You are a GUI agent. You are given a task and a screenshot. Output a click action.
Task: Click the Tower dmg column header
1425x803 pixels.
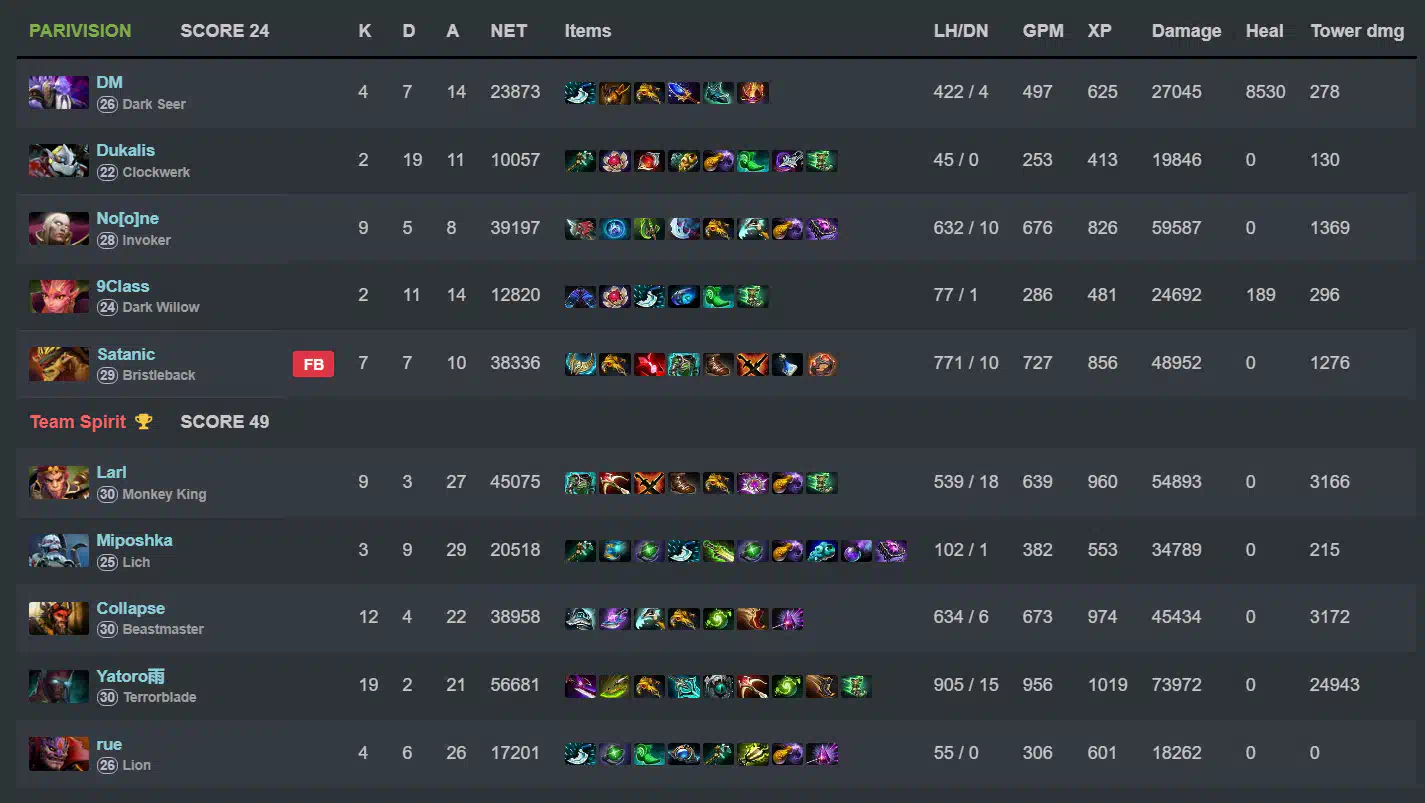pos(1357,31)
